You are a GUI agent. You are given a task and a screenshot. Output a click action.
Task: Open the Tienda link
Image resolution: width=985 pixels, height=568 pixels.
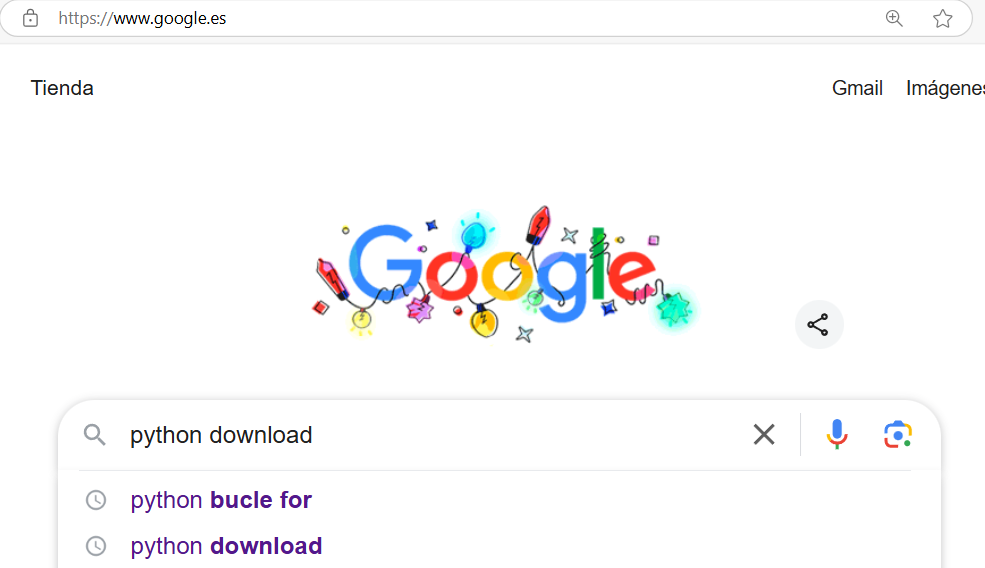62,88
